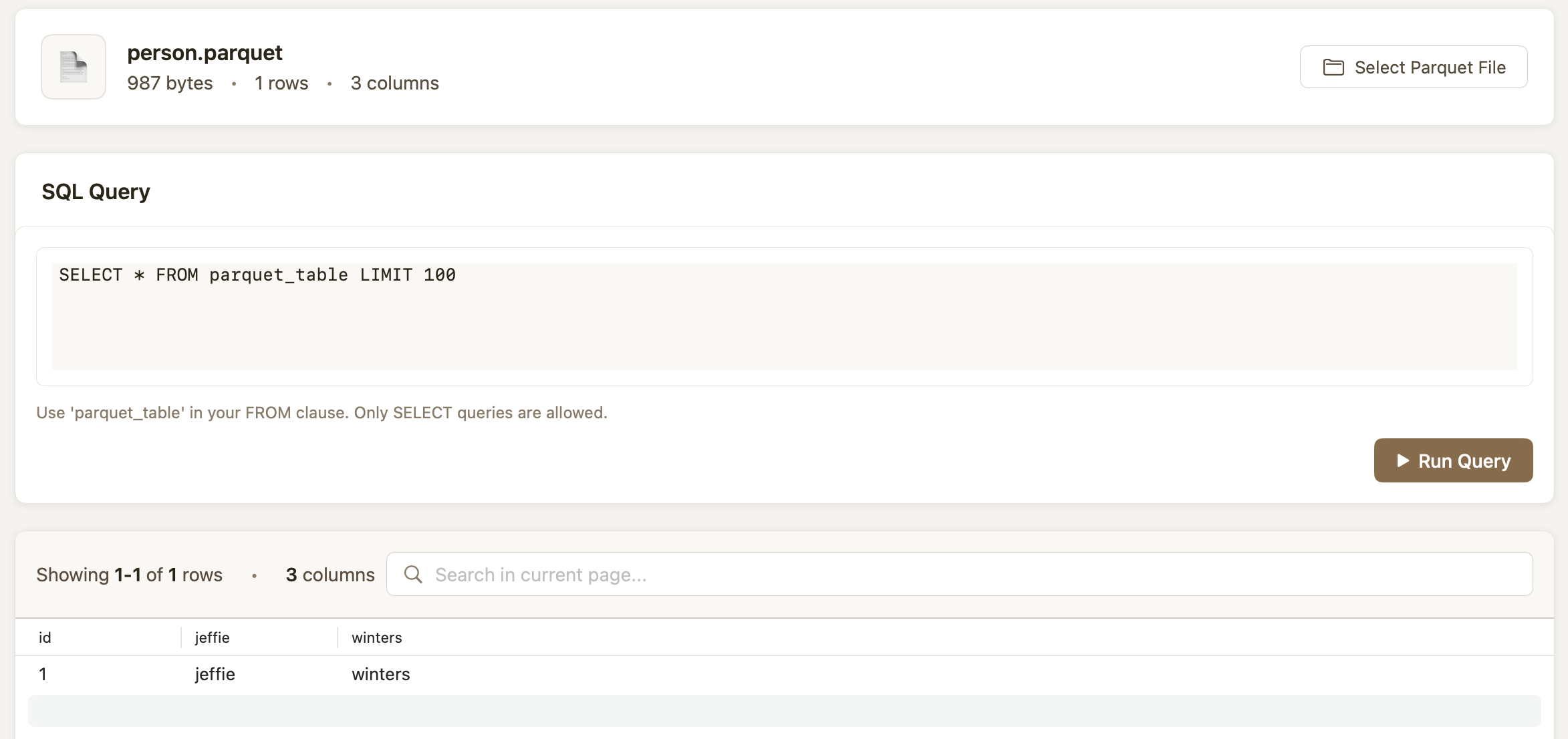Click the cell with value 1 in the id column
This screenshot has height=739, width=1568.
pyautogui.click(x=43, y=674)
